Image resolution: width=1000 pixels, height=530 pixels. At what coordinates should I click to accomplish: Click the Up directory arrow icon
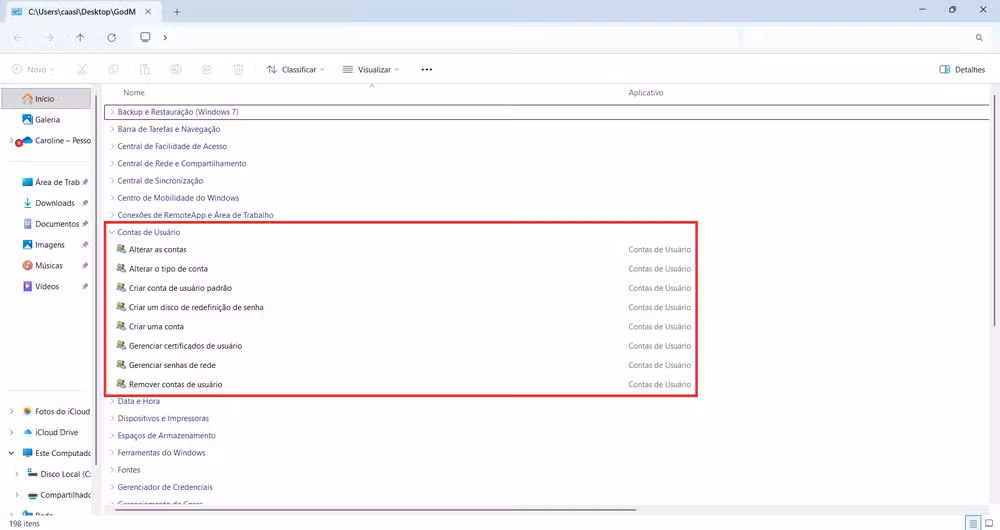[80, 38]
